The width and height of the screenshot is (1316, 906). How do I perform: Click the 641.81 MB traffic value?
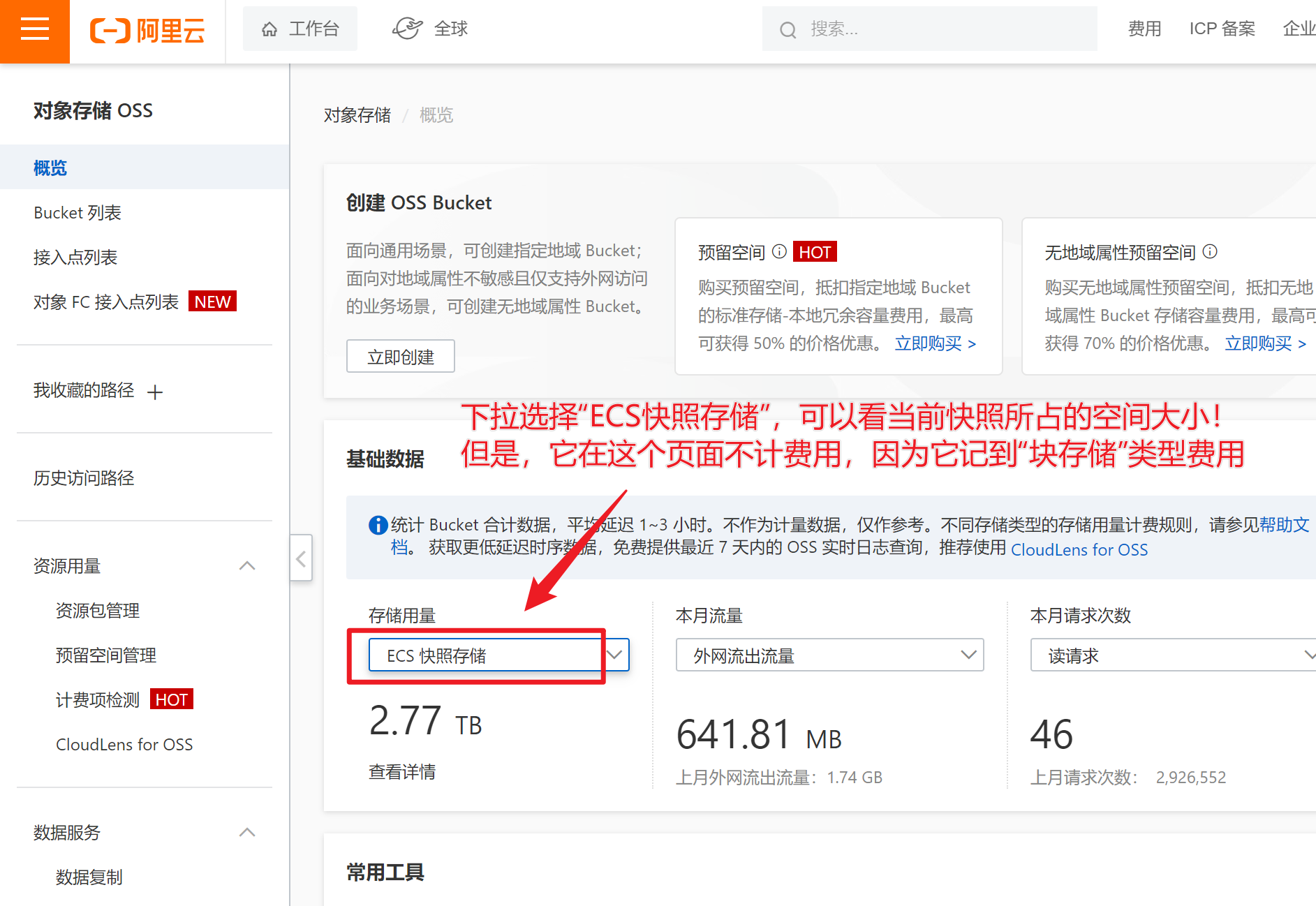coord(759,735)
